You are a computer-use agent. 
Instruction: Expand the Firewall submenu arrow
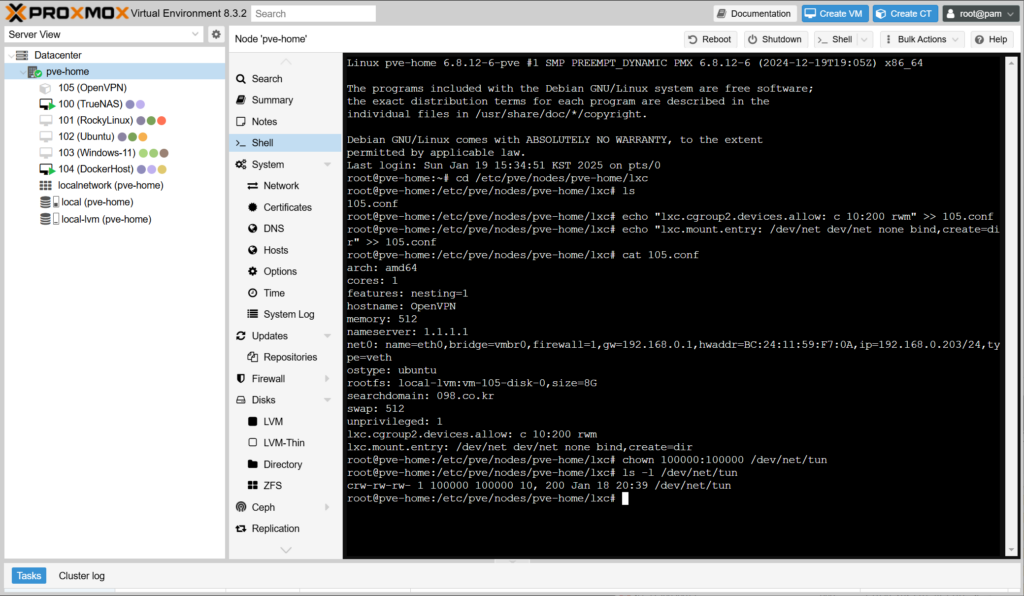point(327,379)
